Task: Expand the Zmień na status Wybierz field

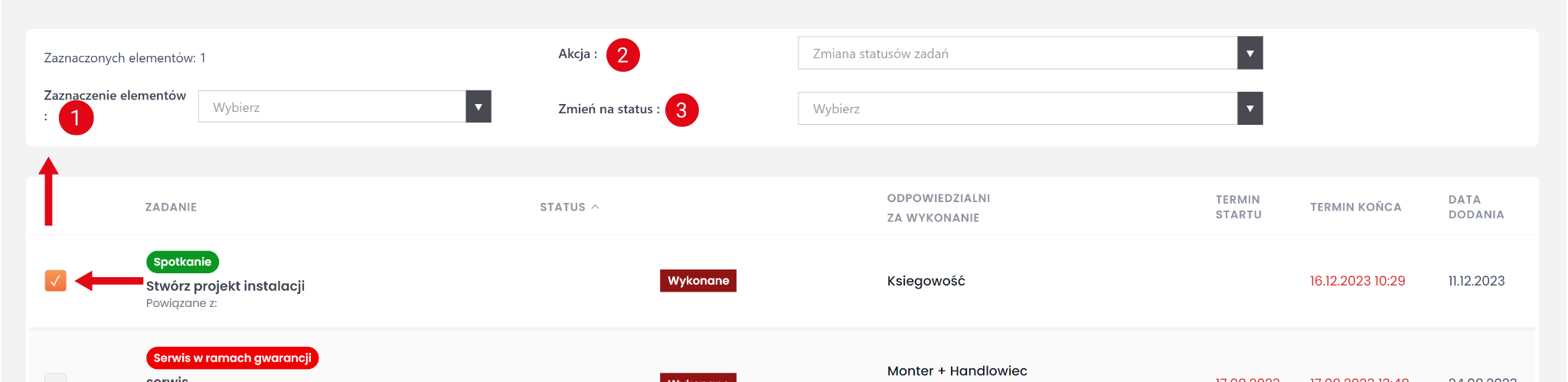Action: click(x=1017, y=109)
